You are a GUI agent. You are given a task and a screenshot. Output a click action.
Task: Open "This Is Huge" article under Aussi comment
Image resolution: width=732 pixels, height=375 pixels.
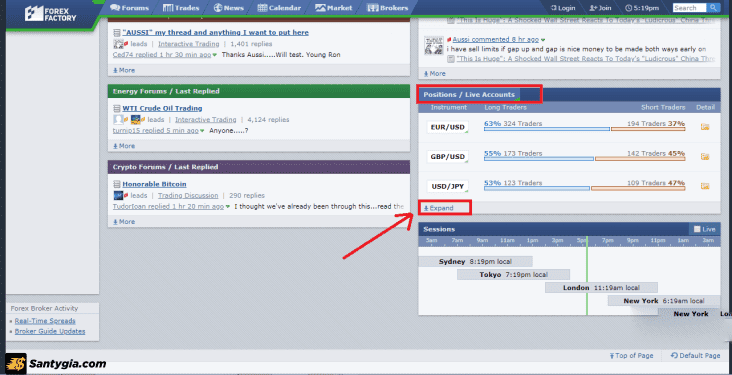pos(586,59)
